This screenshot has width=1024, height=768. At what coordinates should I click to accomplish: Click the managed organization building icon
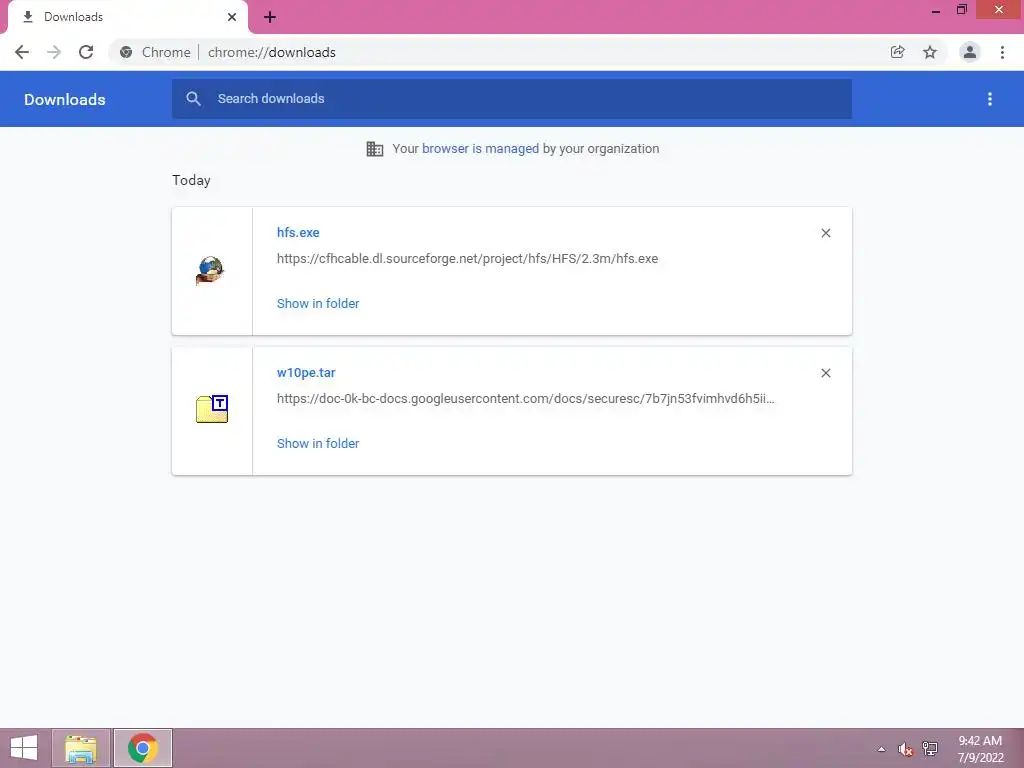pos(375,149)
